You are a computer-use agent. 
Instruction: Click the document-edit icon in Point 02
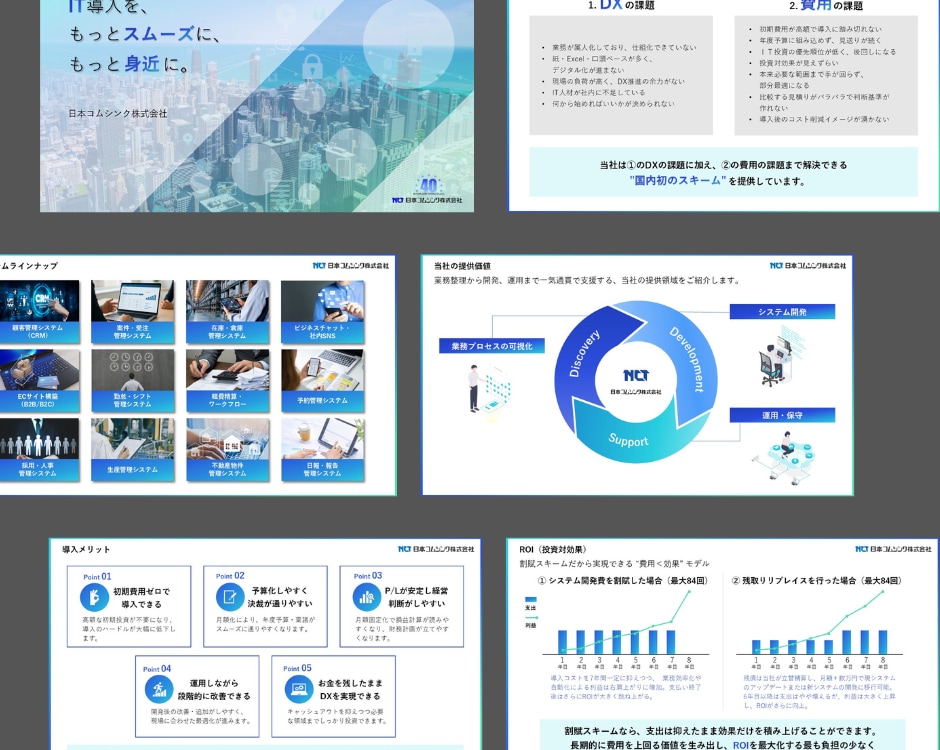pyautogui.click(x=230, y=597)
